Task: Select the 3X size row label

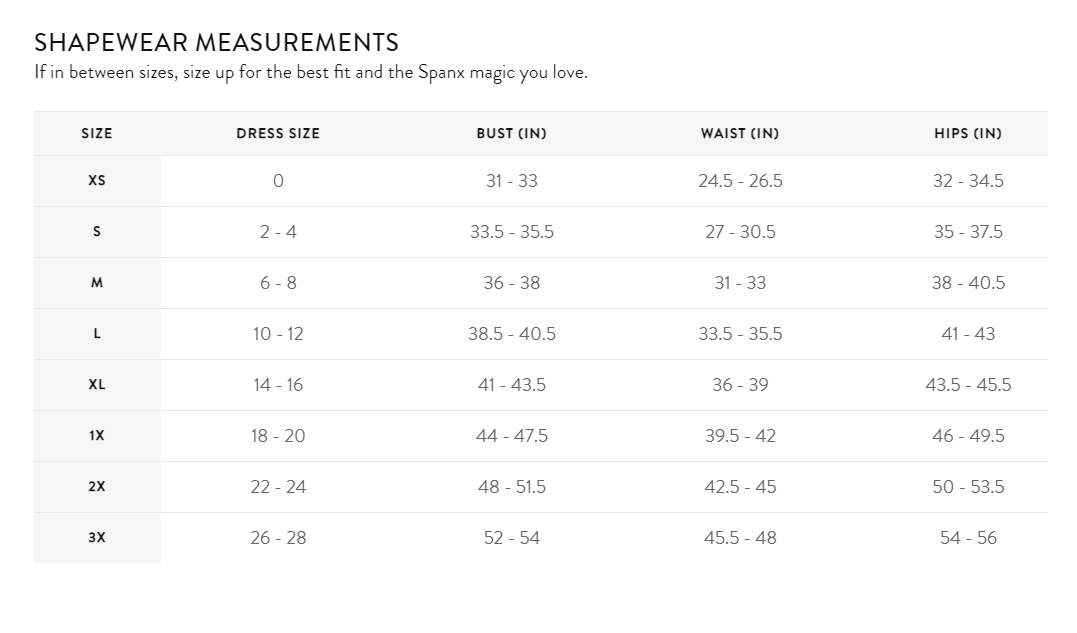Action: tap(97, 538)
